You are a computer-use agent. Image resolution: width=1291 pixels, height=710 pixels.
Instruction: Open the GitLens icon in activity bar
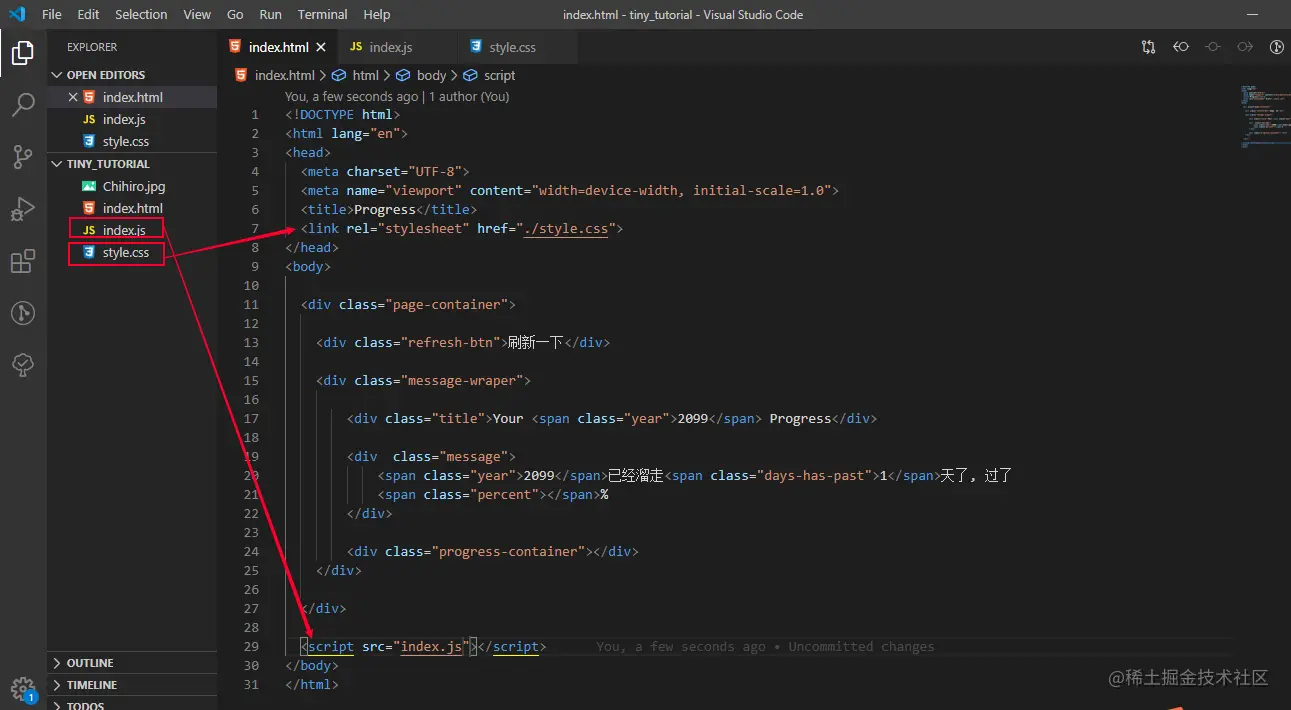click(22, 313)
